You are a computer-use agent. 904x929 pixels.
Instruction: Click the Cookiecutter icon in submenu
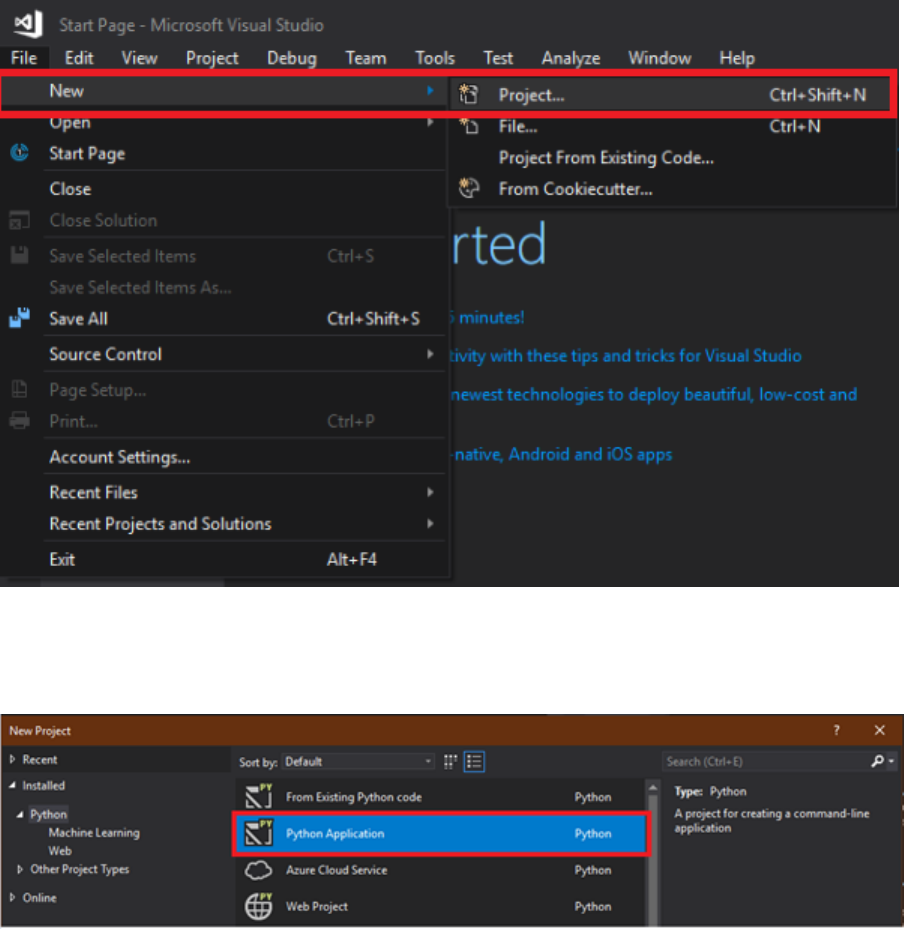tap(469, 188)
